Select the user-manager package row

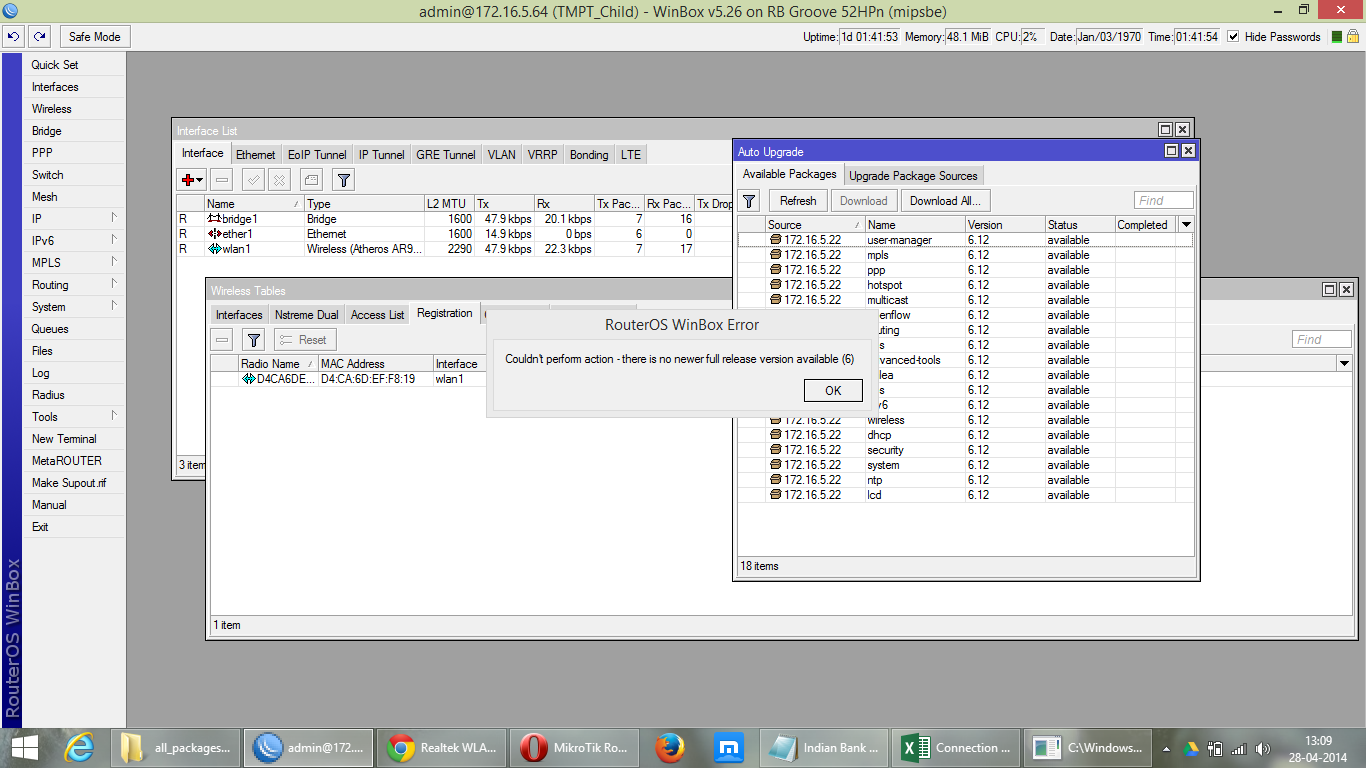click(899, 240)
